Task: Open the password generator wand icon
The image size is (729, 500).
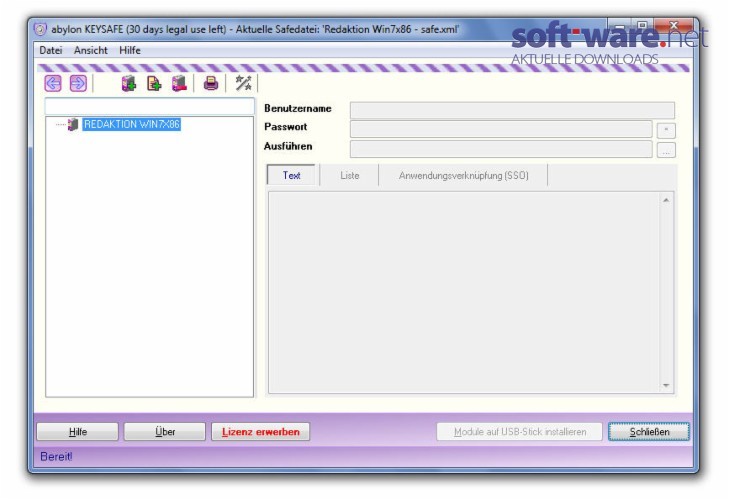Action: 243,83
